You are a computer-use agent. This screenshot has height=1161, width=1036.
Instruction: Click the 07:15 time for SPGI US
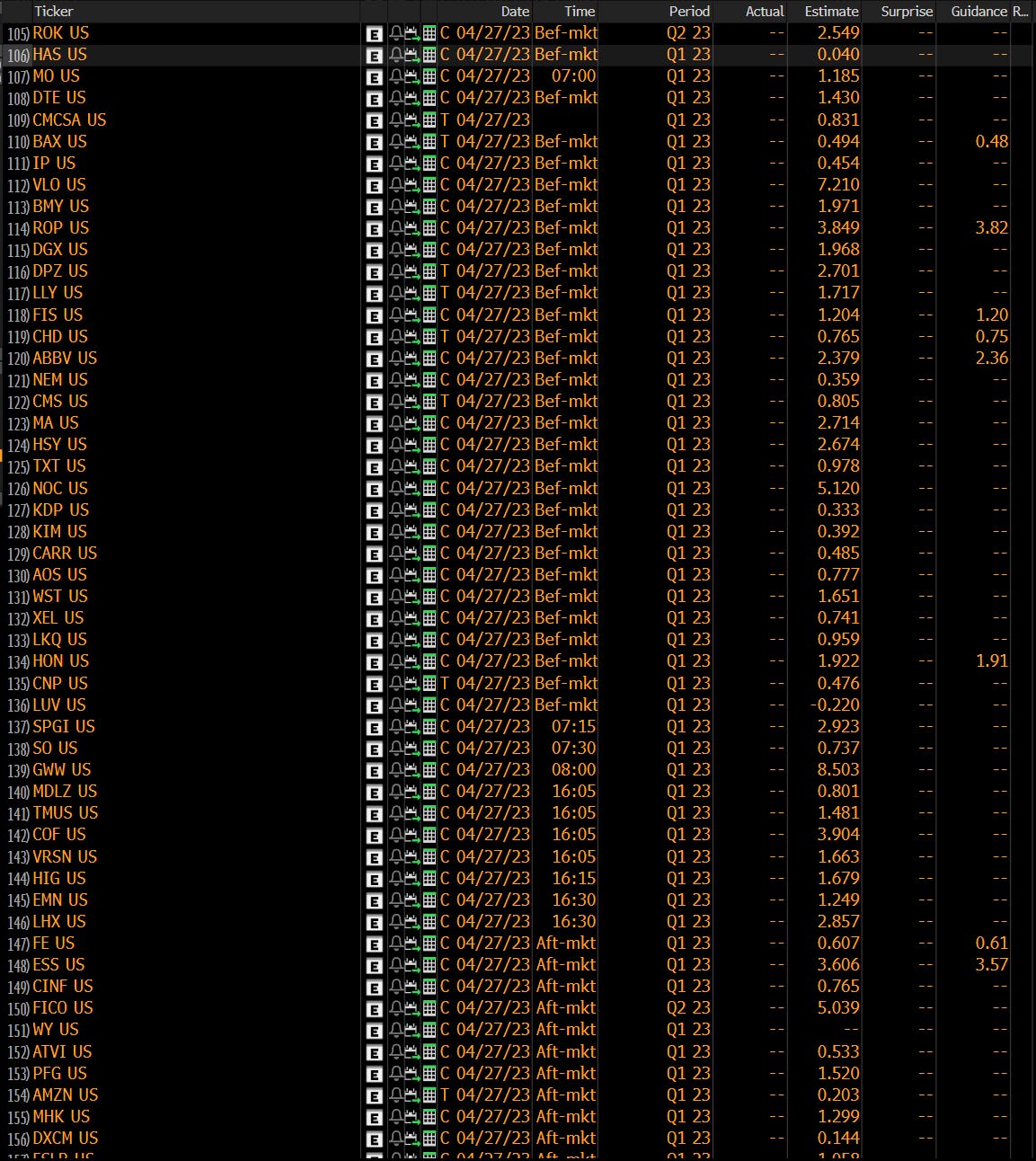coord(574,727)
